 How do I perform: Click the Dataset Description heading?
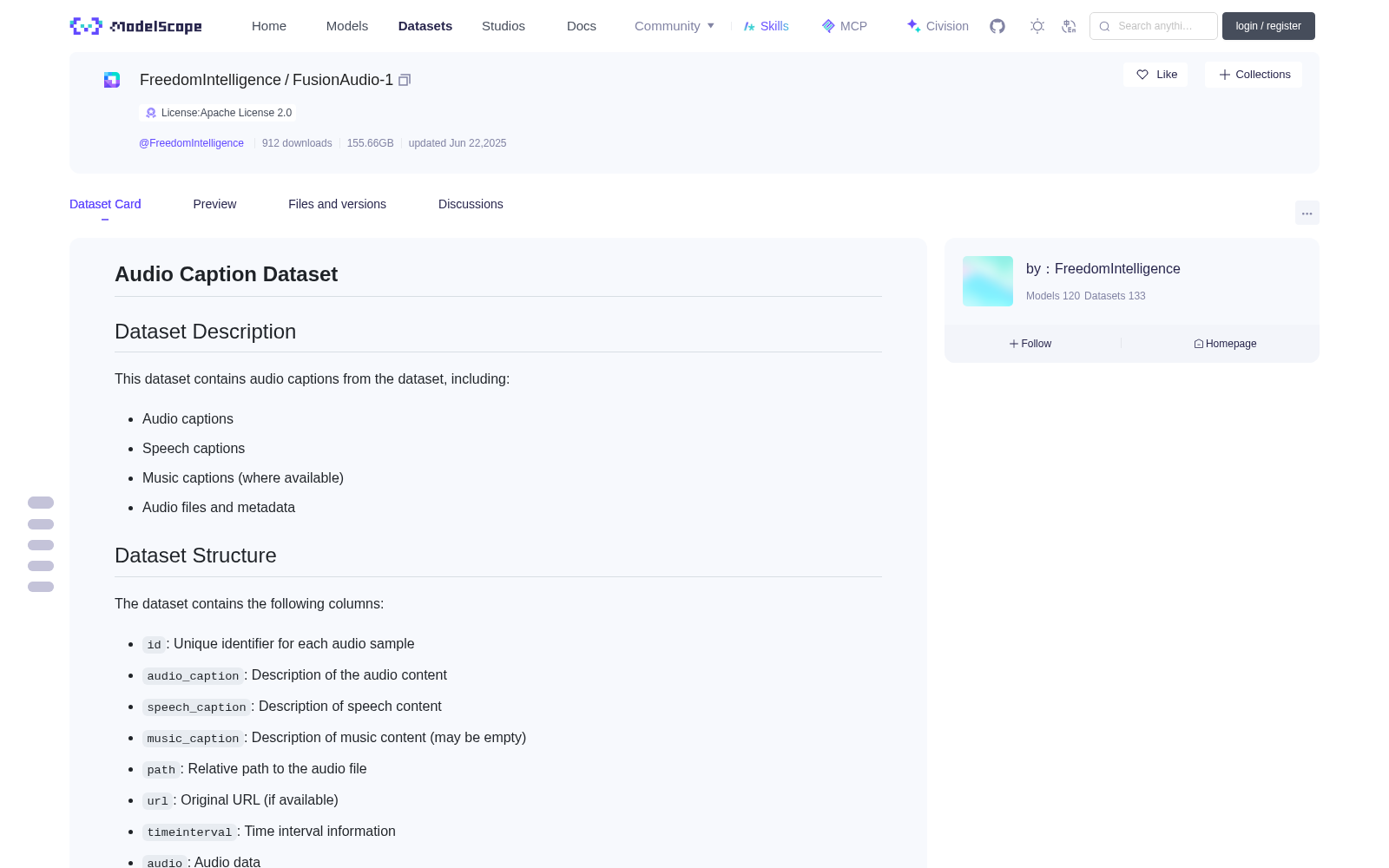206,332
